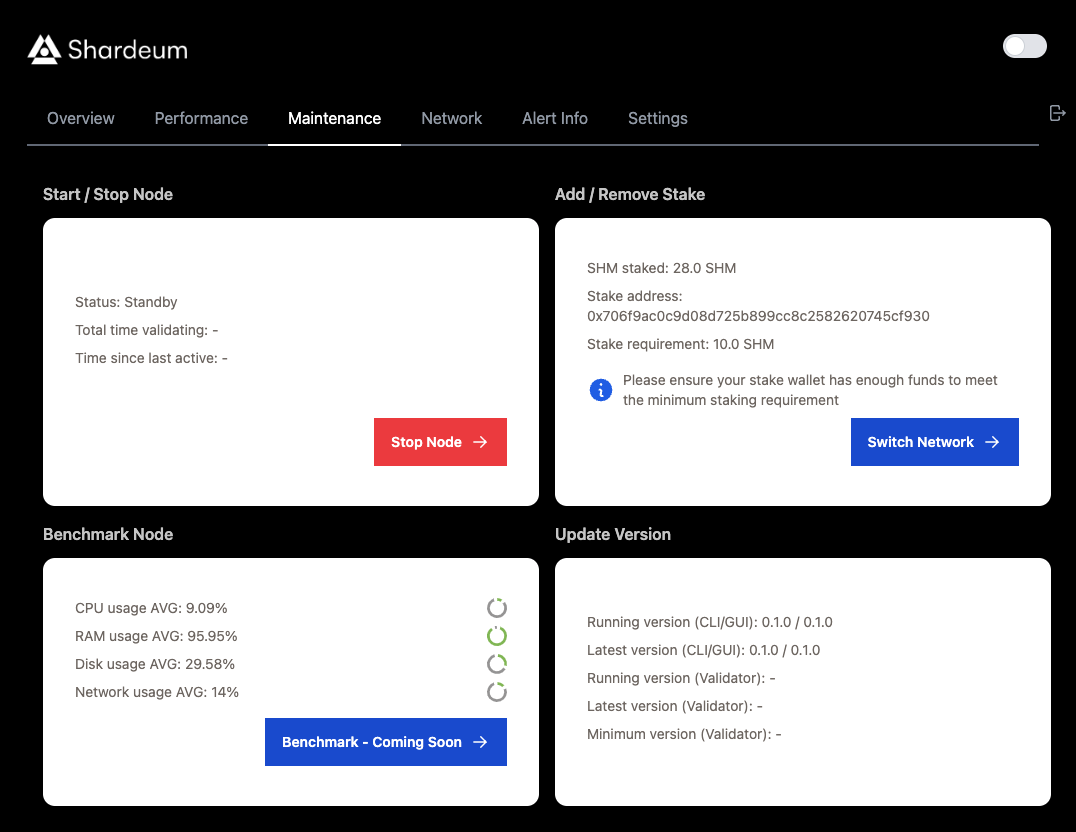The image size is (1076, 832).
Task: Click the 'Benchmark Node' heading
Action: coord(108,534)
